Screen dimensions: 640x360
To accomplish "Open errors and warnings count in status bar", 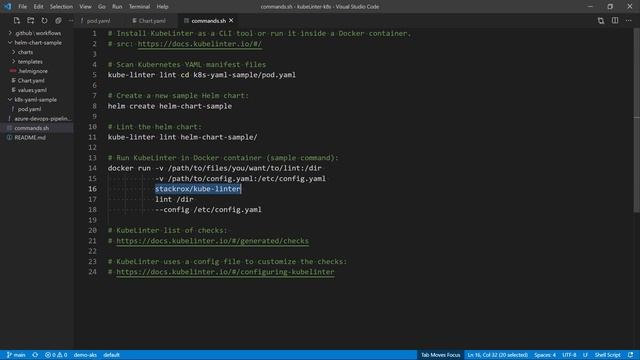I will (x=56, y=355).
